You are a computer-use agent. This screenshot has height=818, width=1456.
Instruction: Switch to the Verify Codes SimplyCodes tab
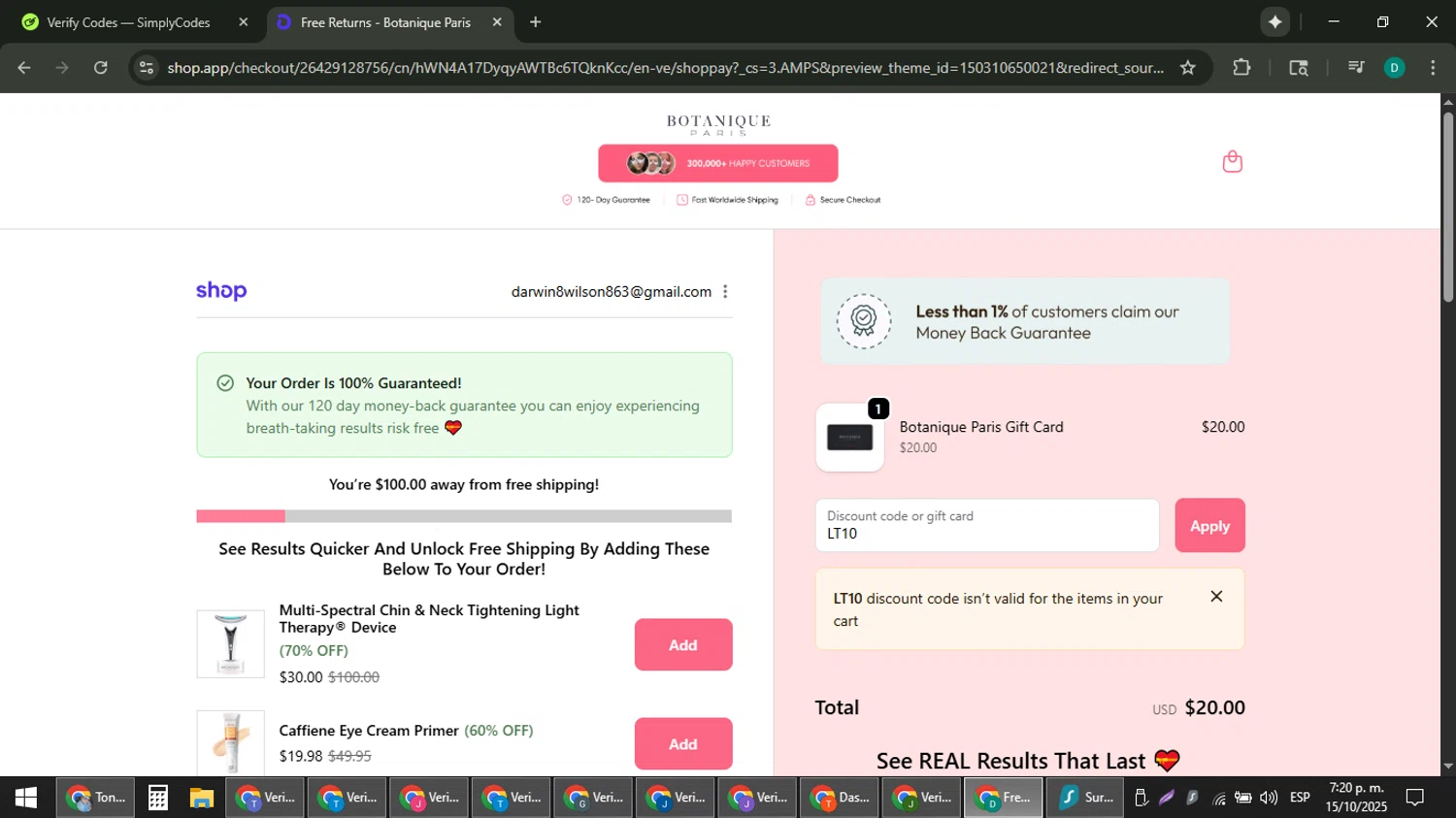tap(128, 22)
